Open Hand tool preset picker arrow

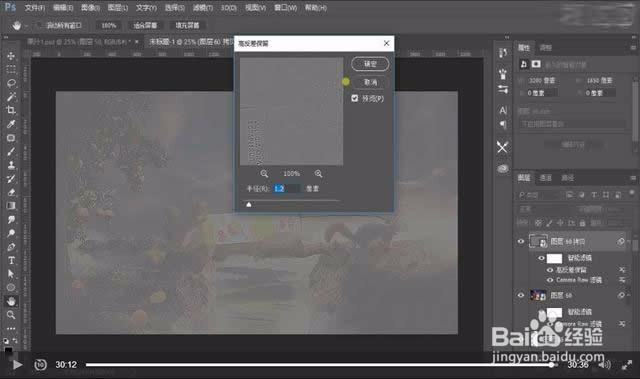click(x=26, y=26)
